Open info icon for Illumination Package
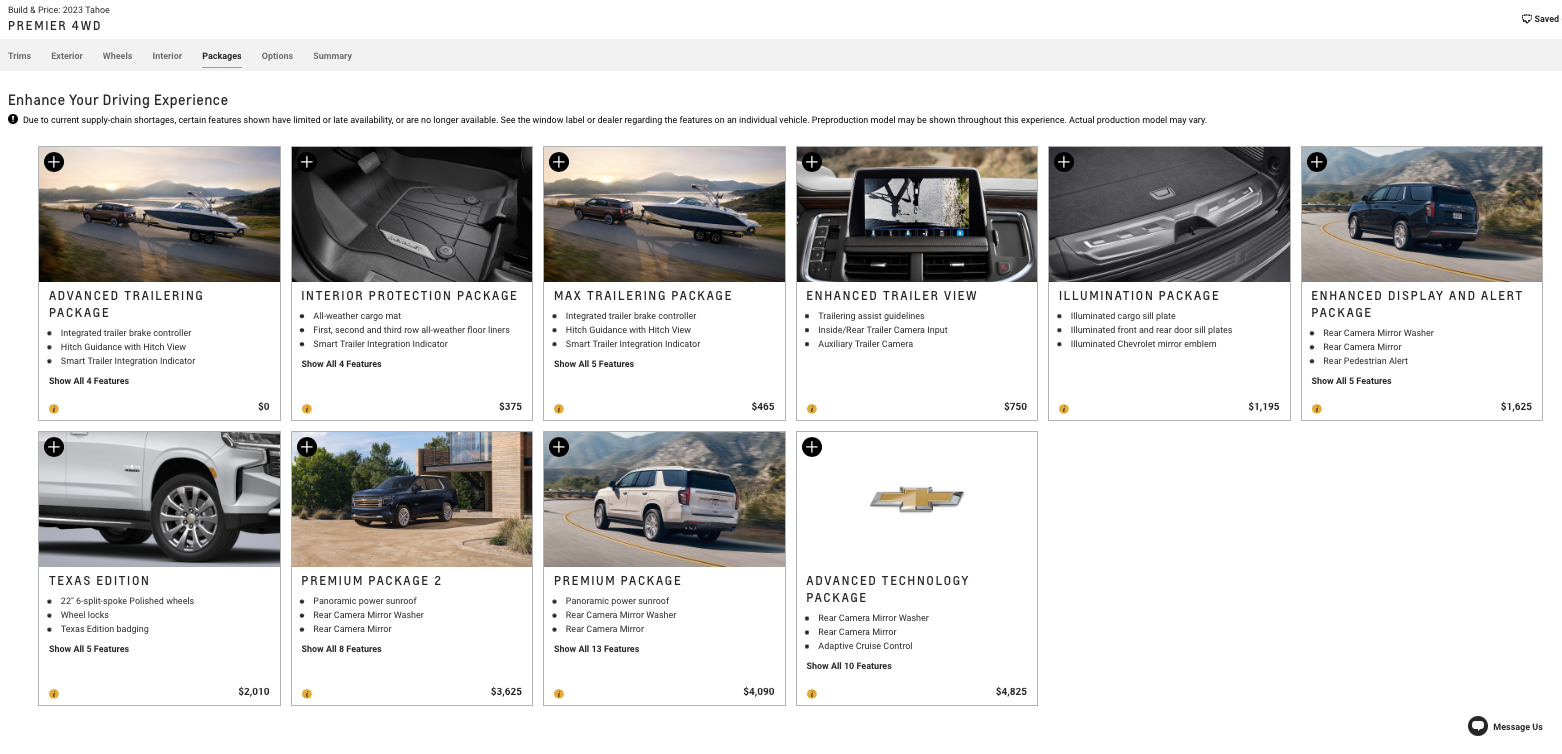Viewport: 1562px width, 754px height. [x=1064, y=409]
